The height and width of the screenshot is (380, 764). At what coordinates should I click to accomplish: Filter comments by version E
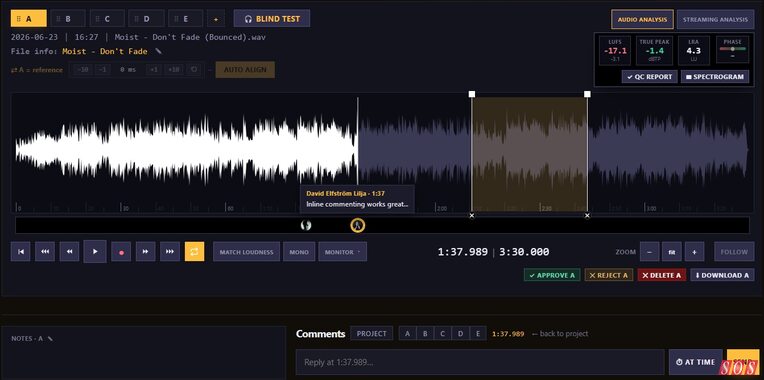478,334
